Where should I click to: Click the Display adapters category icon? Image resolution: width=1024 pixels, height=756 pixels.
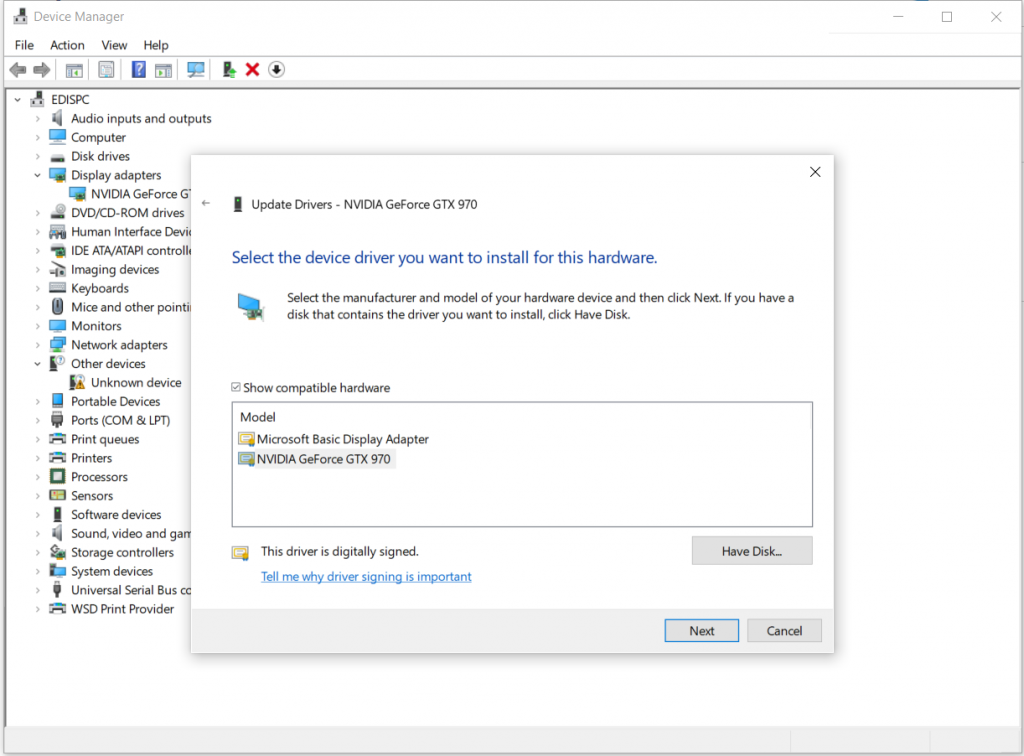tap(57, 175)
